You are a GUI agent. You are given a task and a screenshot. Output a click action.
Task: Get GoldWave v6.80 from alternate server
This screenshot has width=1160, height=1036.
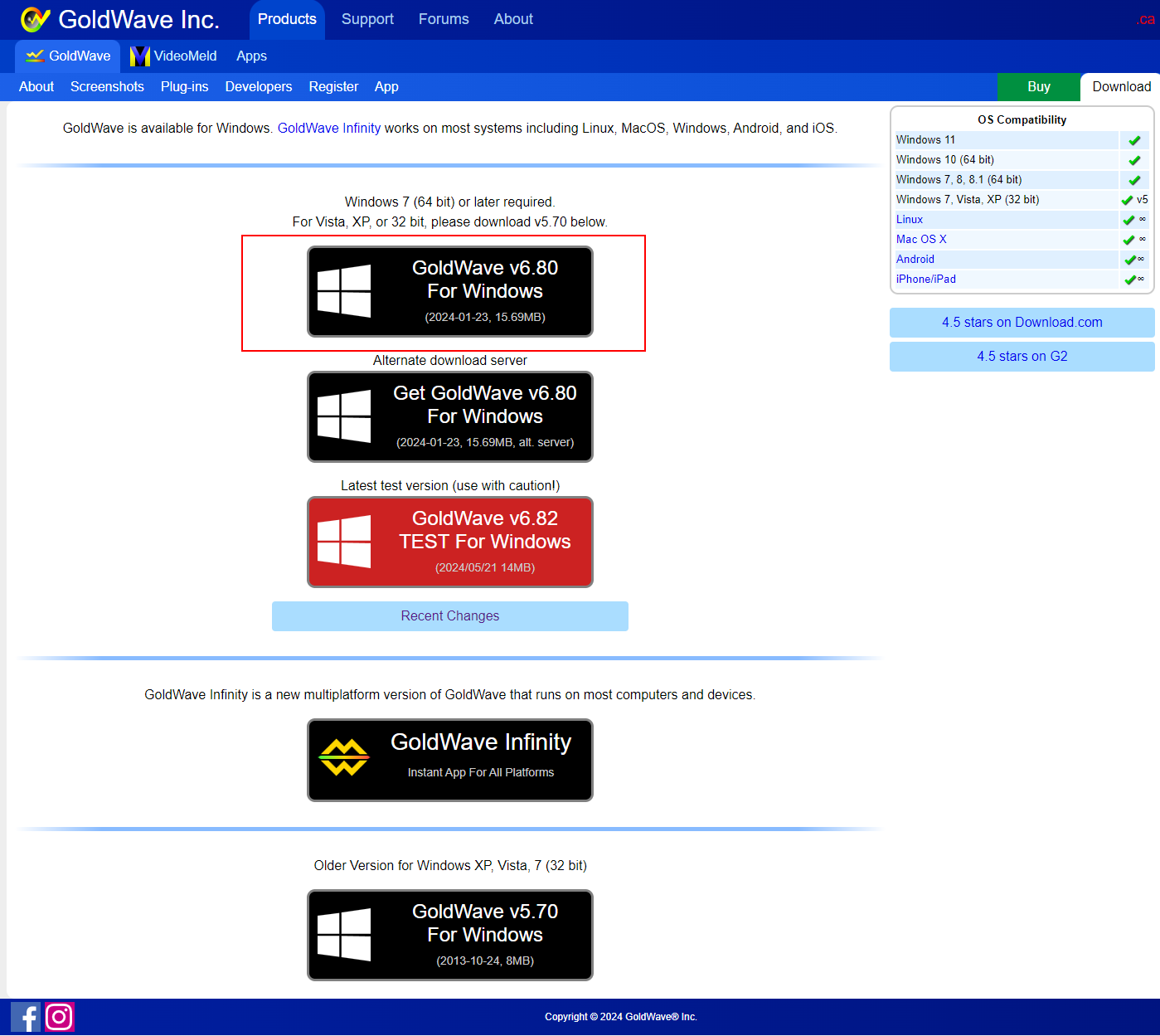450,417
